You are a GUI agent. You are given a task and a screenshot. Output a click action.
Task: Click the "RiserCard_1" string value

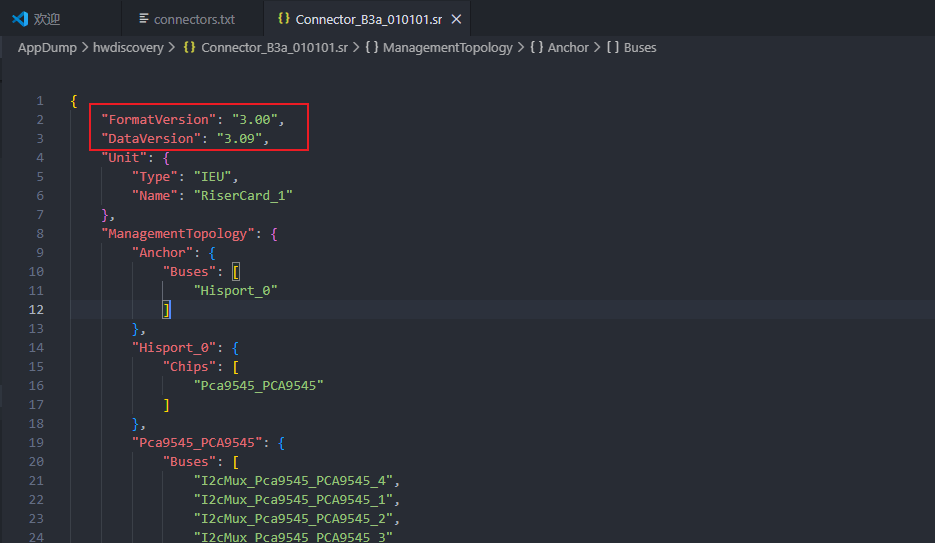(243, 196)
